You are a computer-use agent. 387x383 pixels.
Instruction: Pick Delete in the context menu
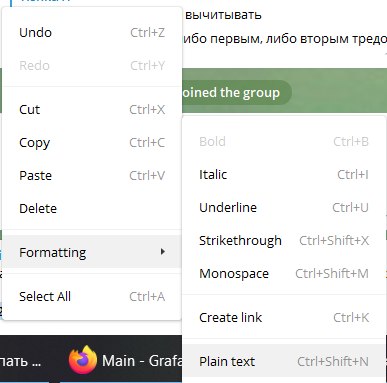click(x=92, y=208)
